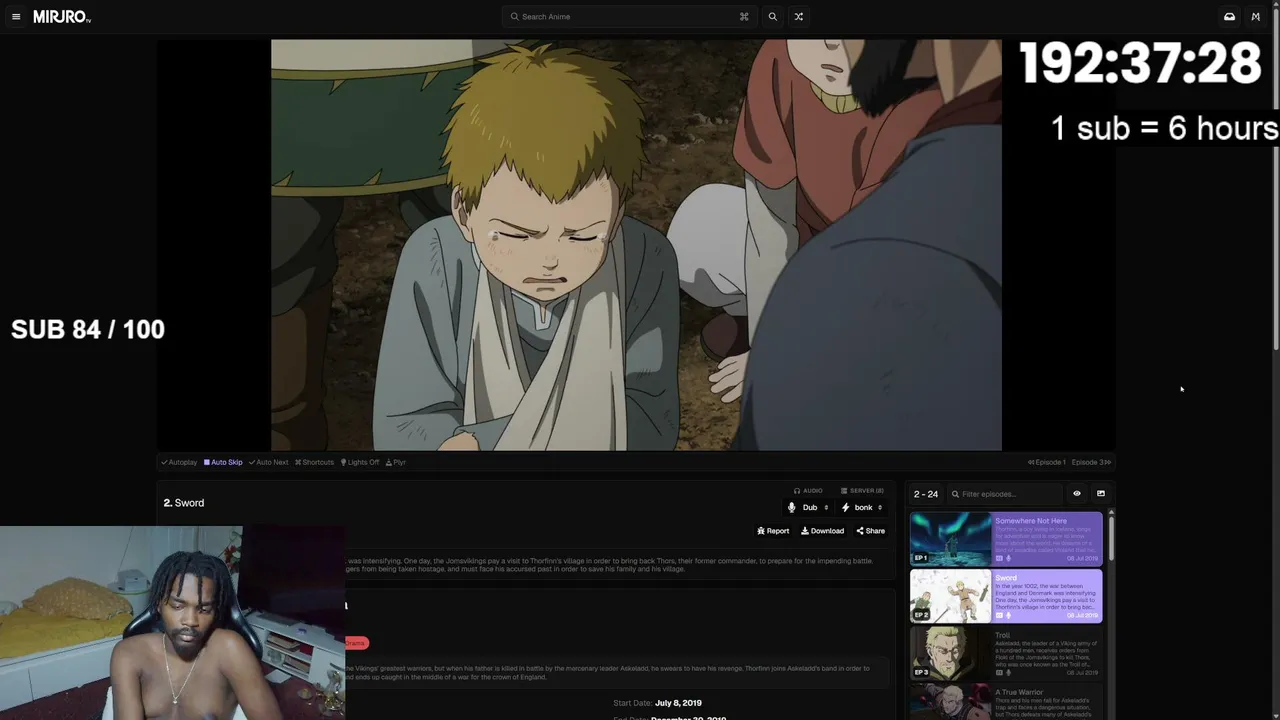This screenshot has height=720, width=1280.
Task: Select episode titled A True Warrior
Action: point(1019,692)
